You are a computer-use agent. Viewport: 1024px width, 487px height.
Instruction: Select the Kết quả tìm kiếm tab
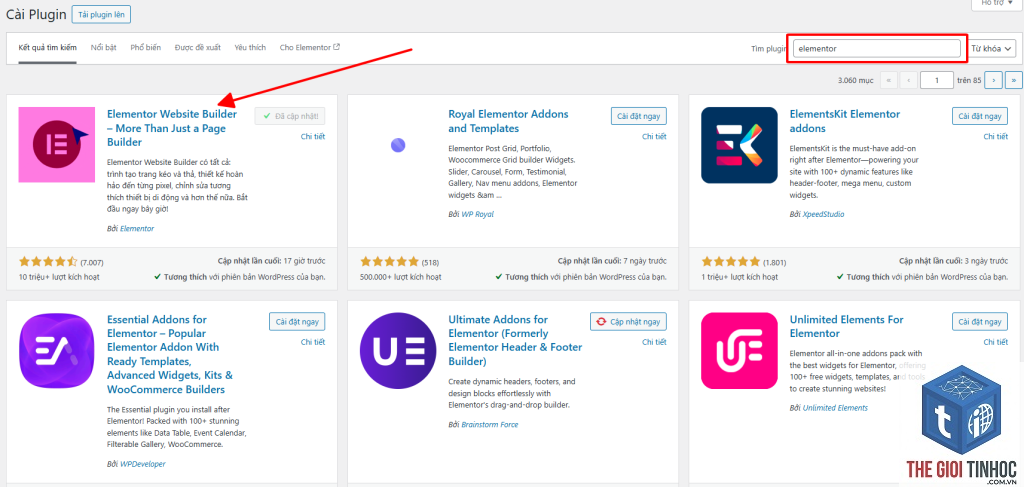click(x=48, y=48)
